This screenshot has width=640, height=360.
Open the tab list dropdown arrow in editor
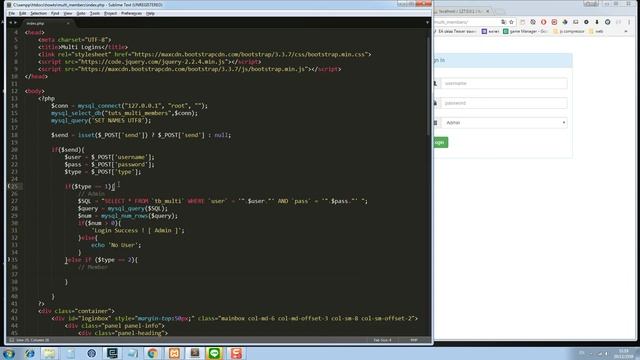pyautogui.click(x=427, y=23)
